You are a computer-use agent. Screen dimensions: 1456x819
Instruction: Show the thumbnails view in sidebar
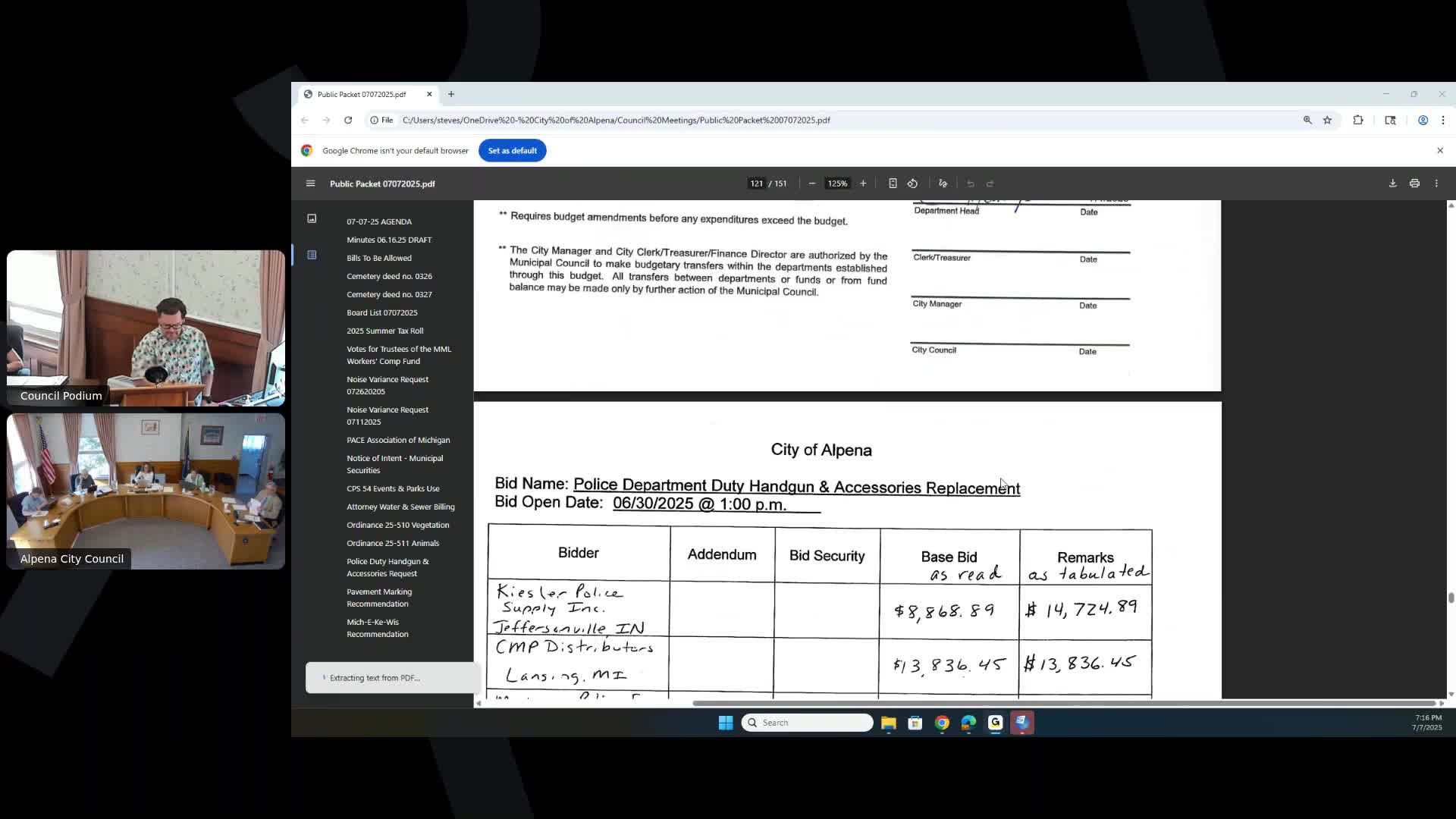pyautogui.click(x=312, y=218)
